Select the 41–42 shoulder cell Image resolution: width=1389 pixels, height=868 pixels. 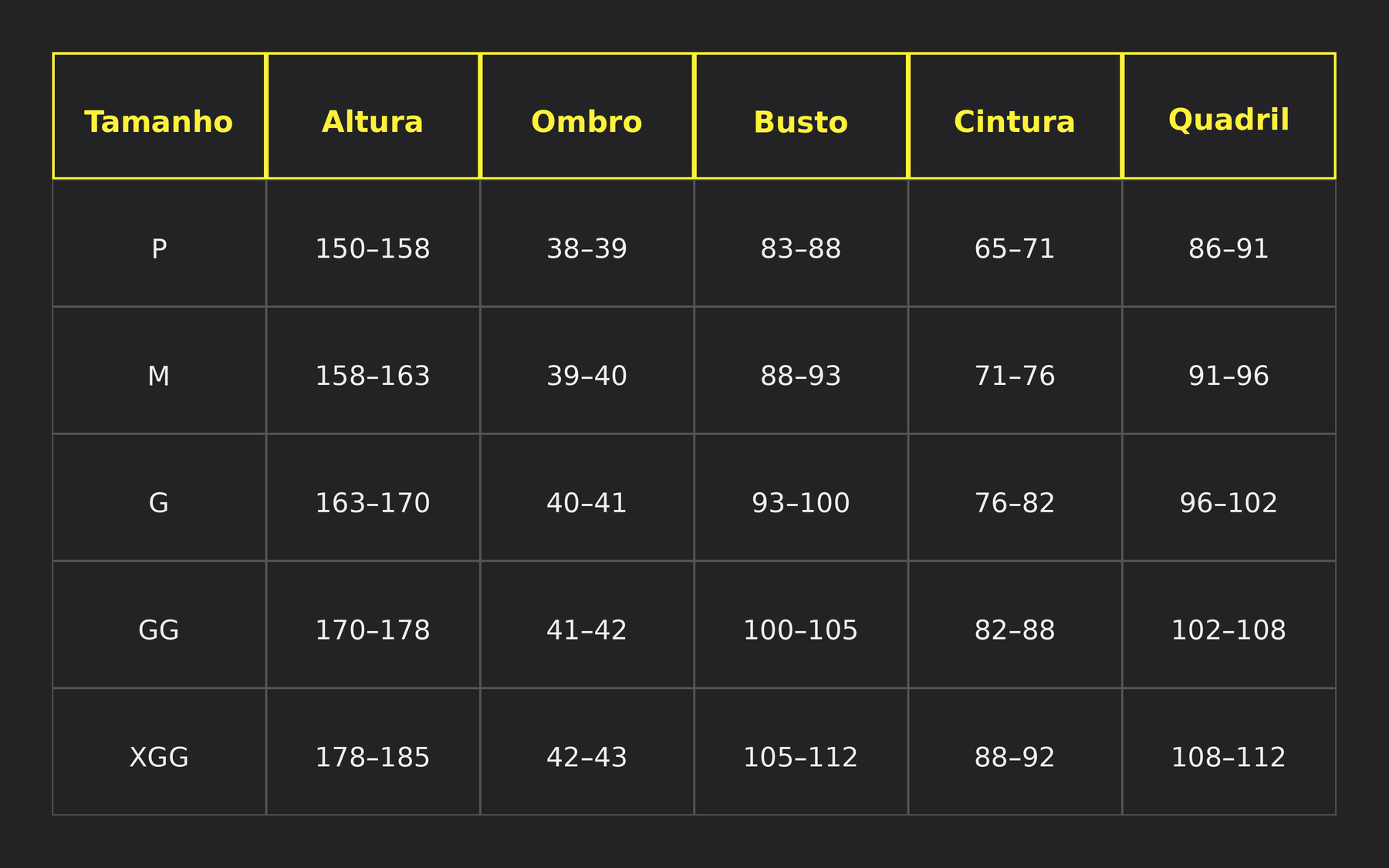coord(586,630)
